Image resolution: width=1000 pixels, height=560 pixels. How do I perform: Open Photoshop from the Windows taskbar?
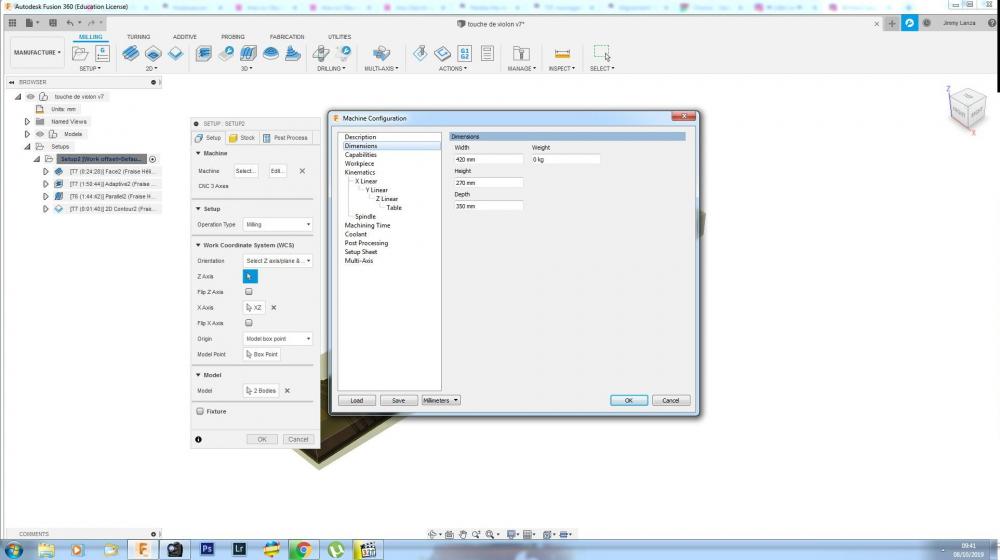pyautogui.click(x=207, y=549)
